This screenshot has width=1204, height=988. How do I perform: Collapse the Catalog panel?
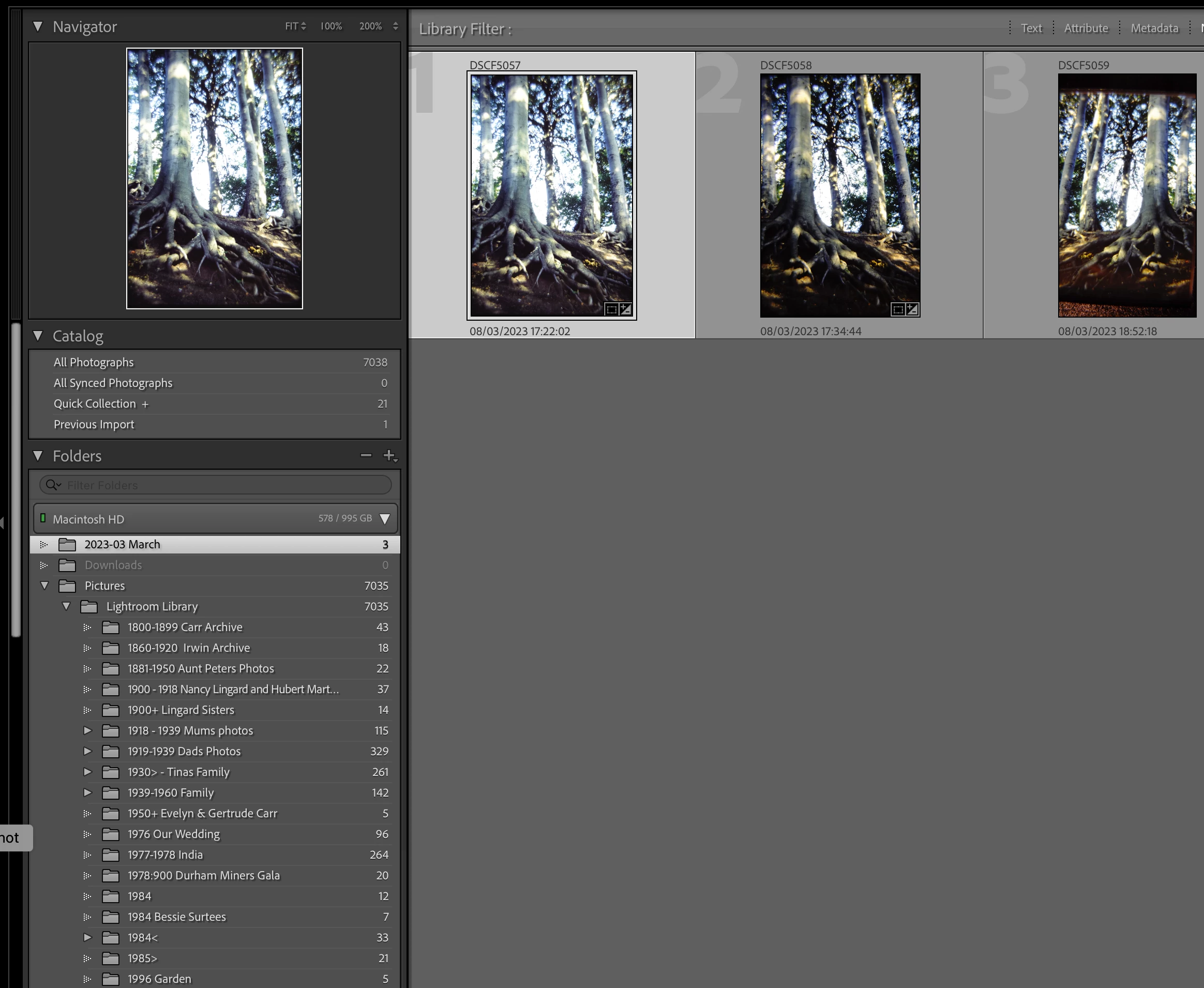tap(38, 336)
